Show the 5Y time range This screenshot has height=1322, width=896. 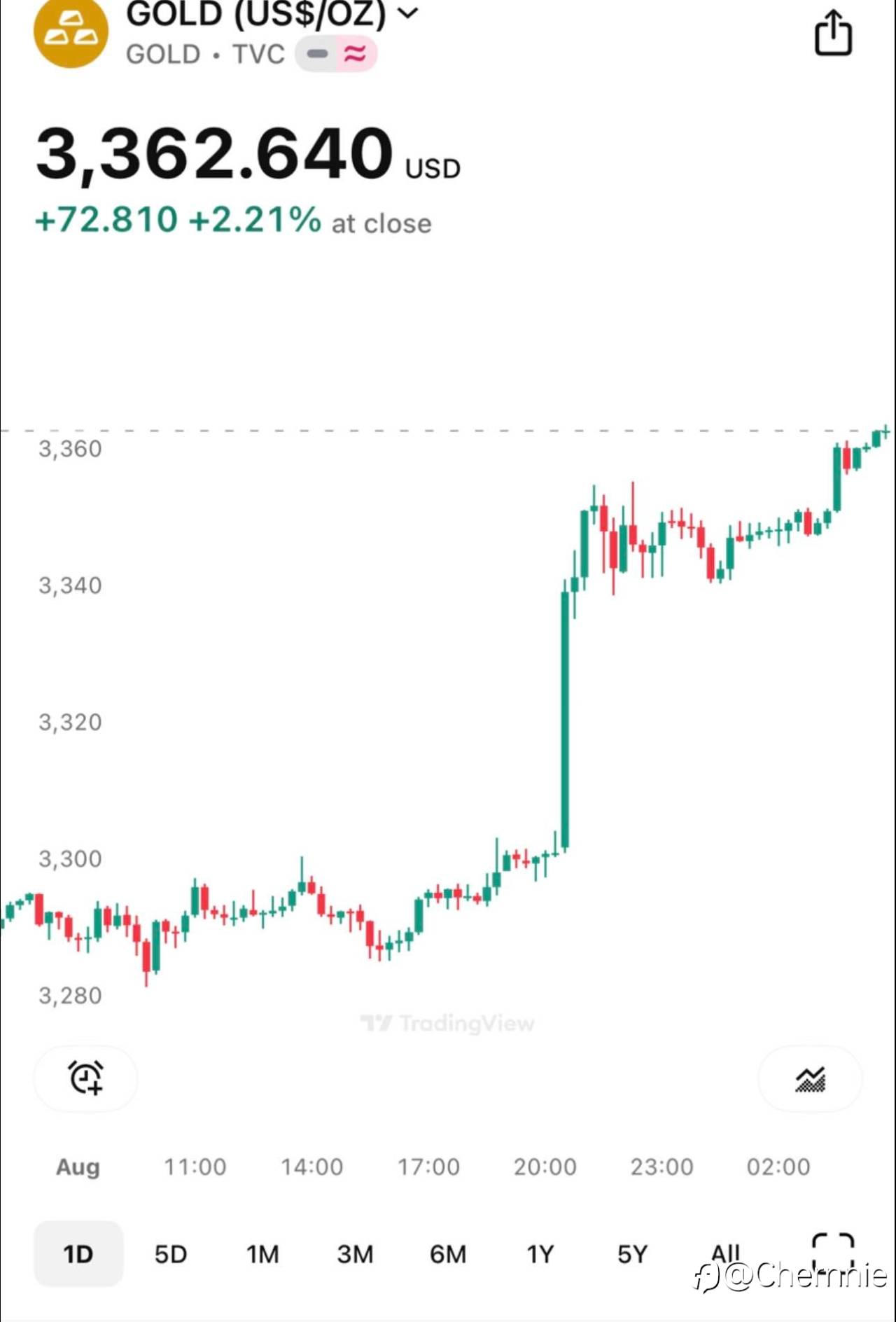(632, 1254)
